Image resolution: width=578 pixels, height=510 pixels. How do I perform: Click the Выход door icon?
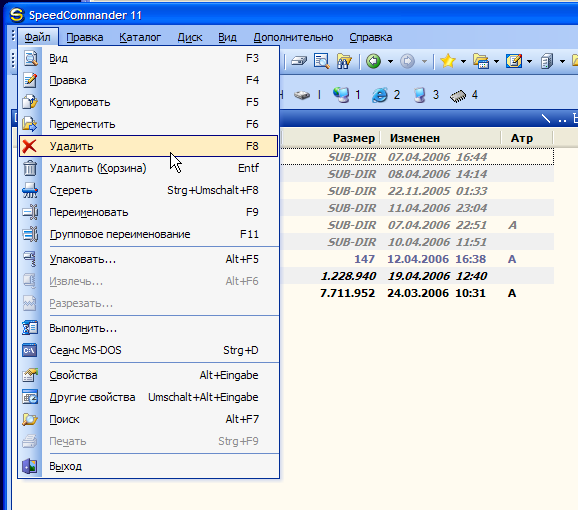point(30,466)
